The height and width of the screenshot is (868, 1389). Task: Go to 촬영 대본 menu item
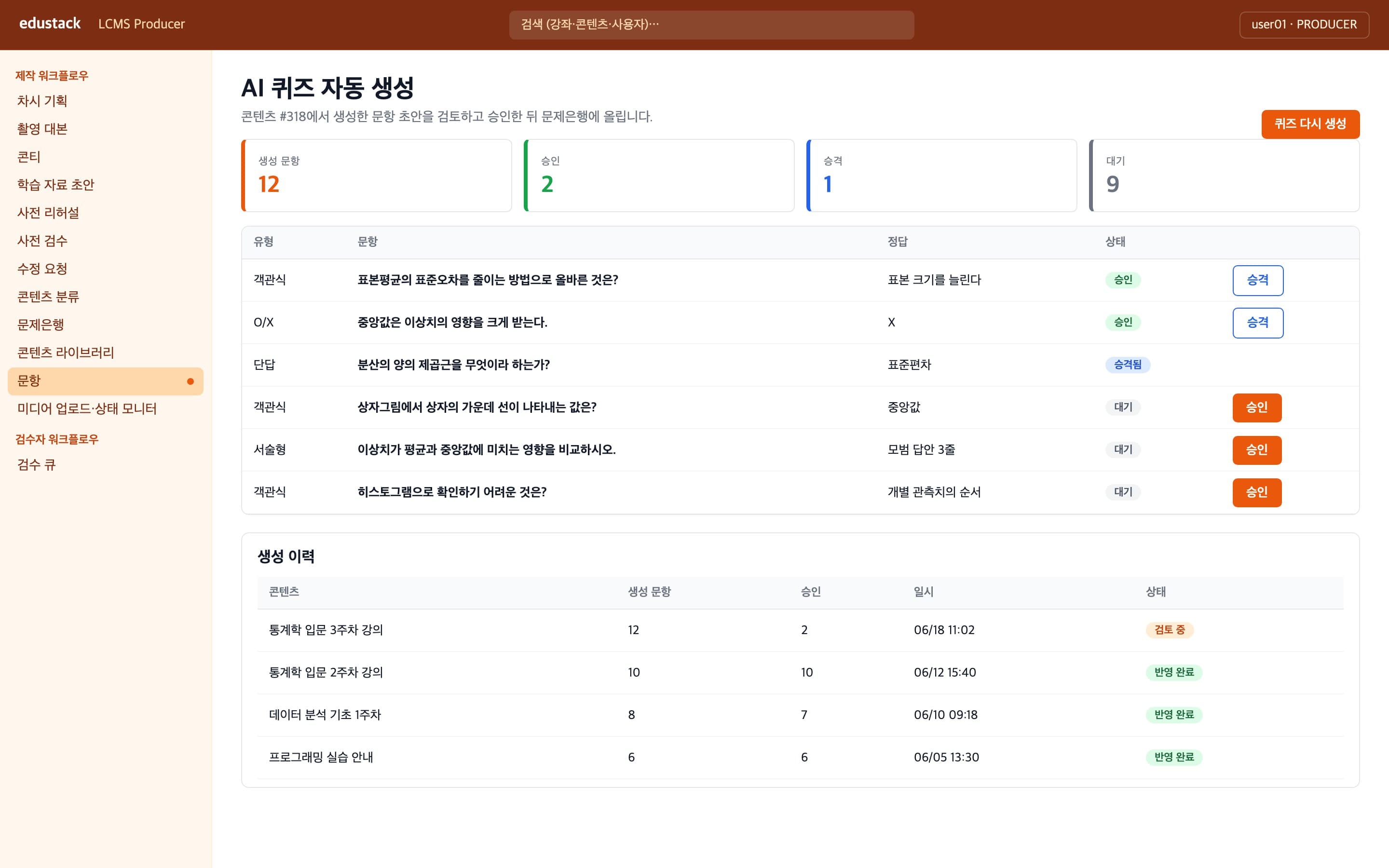106,129
